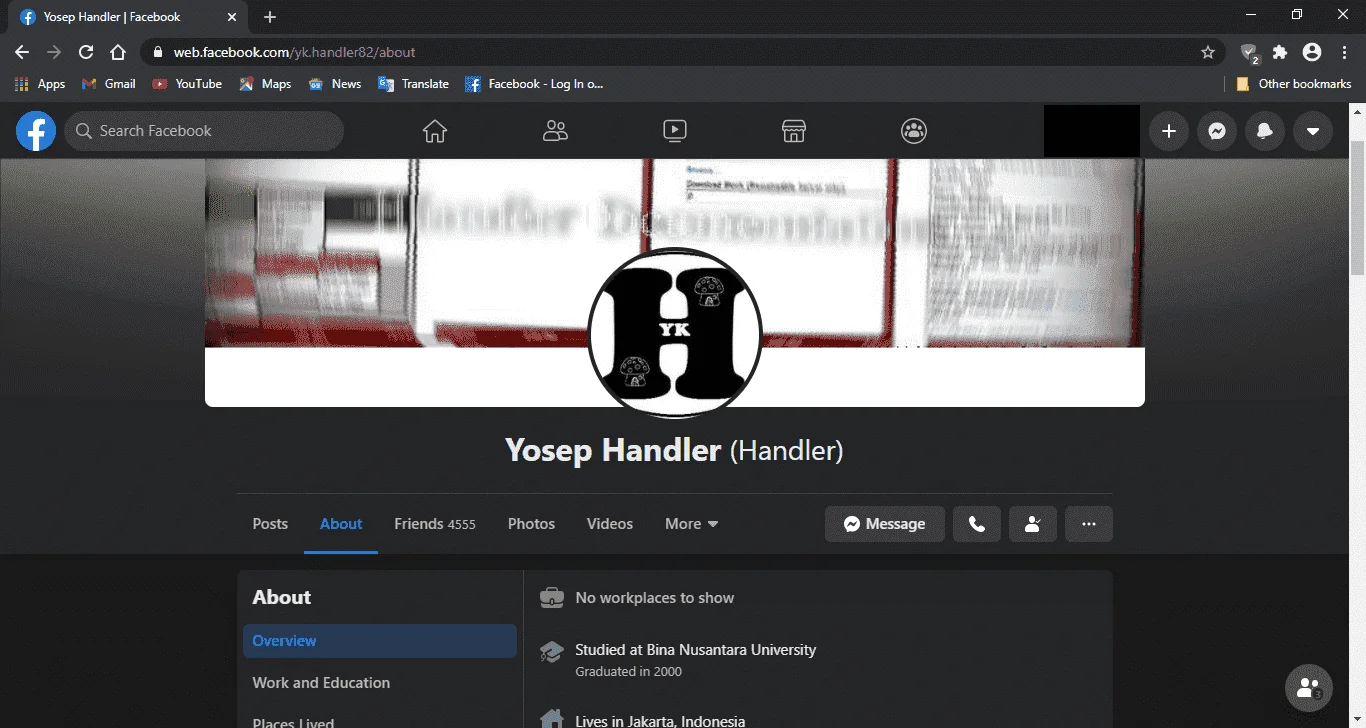
Task: Close the Yosep Handler Facebook tab
Action: pos(231,17)
